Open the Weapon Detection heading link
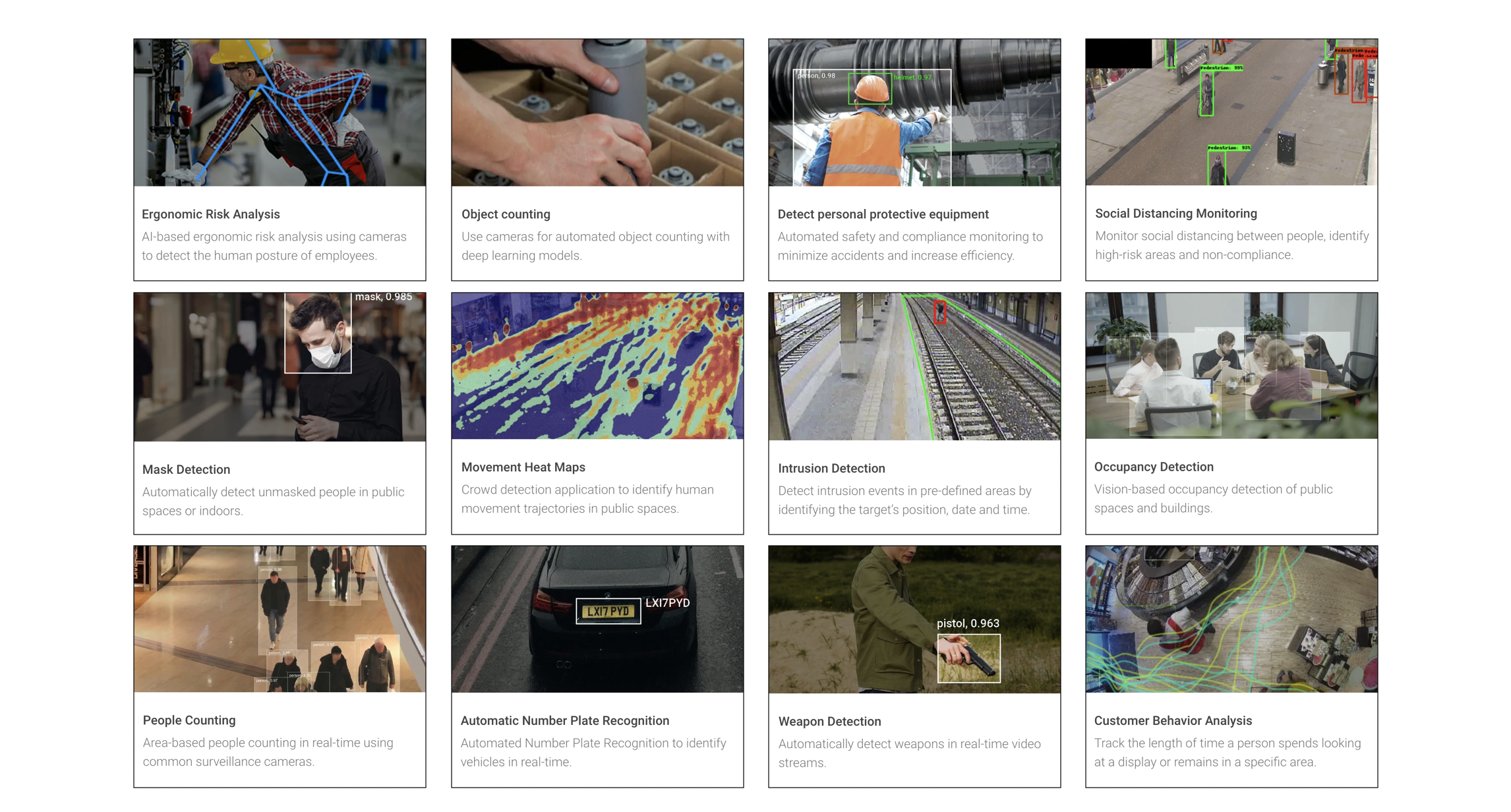Image resolution: width=1511 pixels, height=812 pixels. click(x=829, y=722)
